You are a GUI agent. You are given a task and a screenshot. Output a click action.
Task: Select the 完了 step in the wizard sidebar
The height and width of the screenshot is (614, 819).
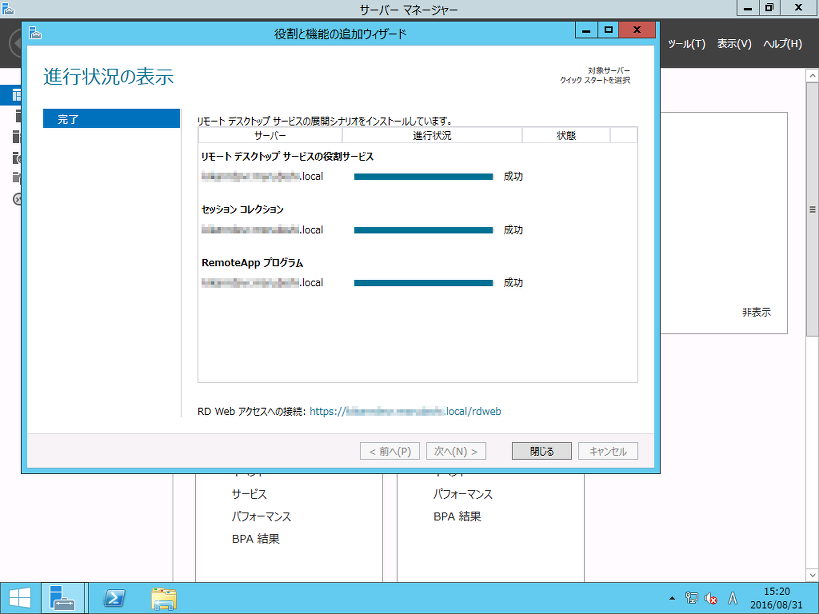point(110,118)
